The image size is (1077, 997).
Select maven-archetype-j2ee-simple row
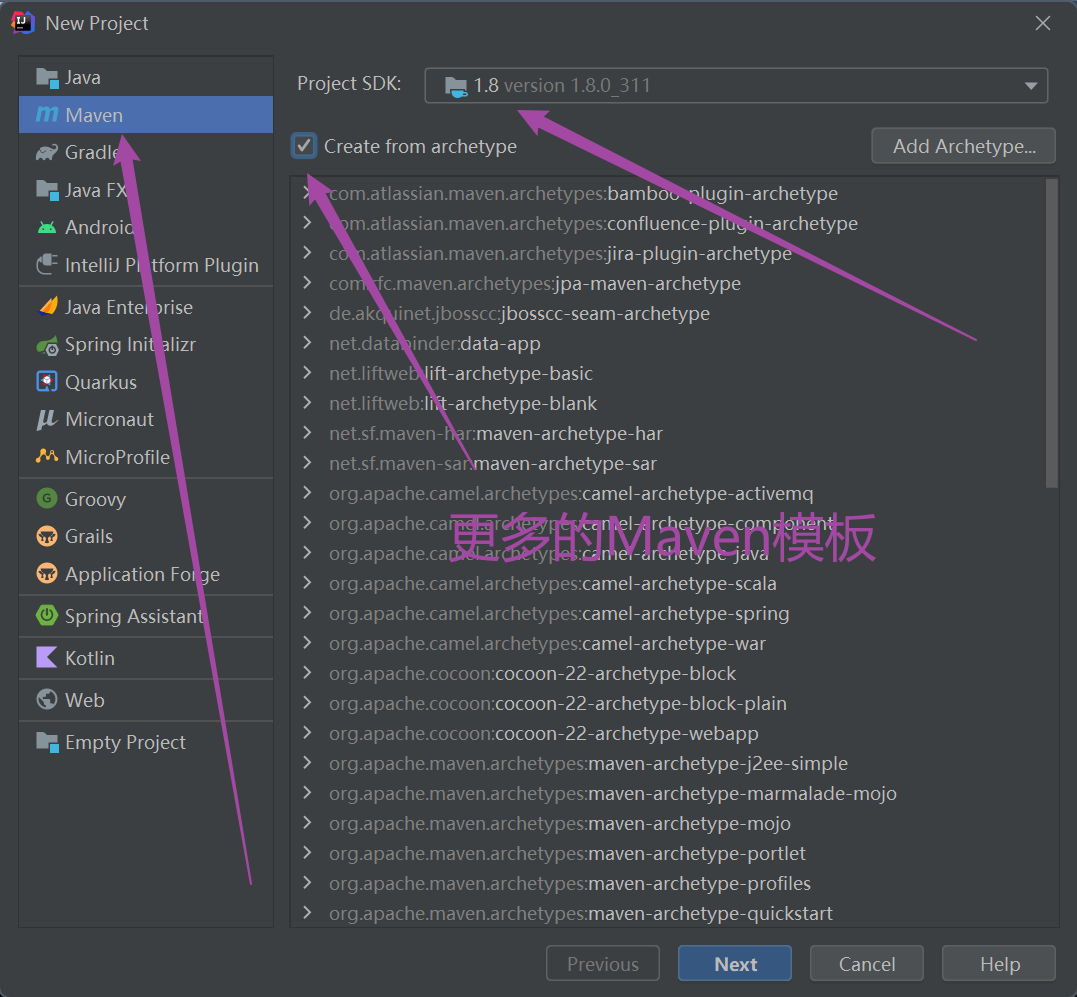(x=668, y=764)
